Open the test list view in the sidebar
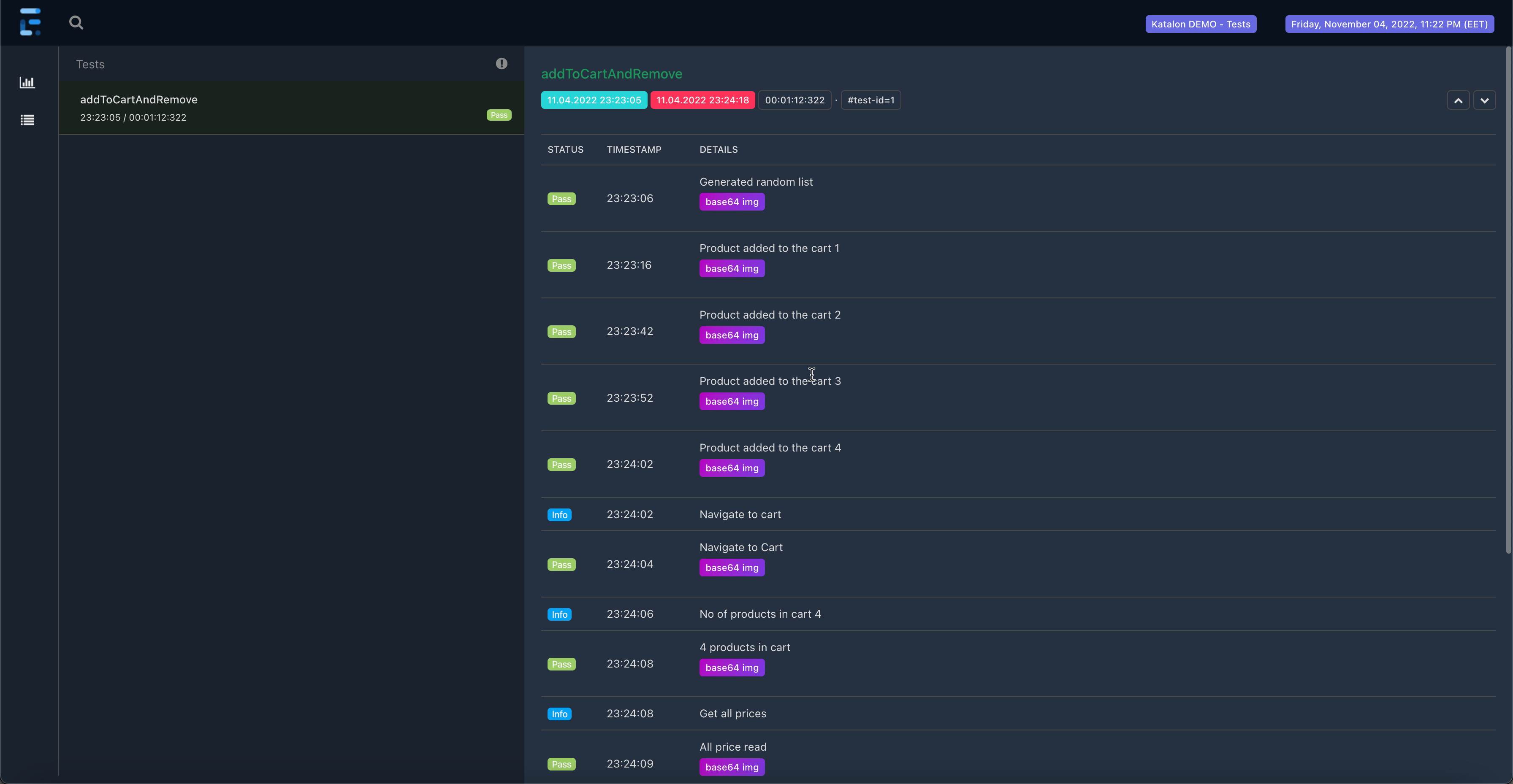 [x=27, y=120]
